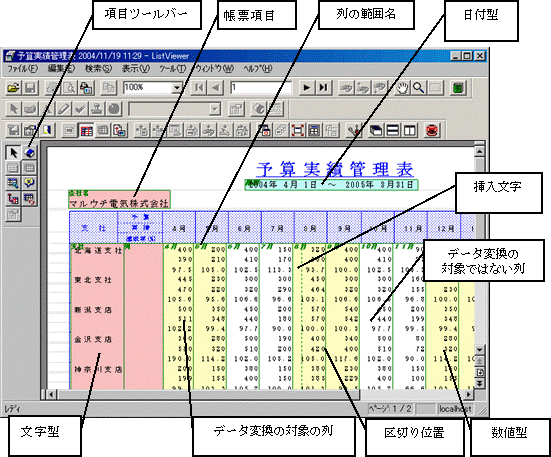
Task: Open the 100% zoom dropdown
Action: [176, 87]
